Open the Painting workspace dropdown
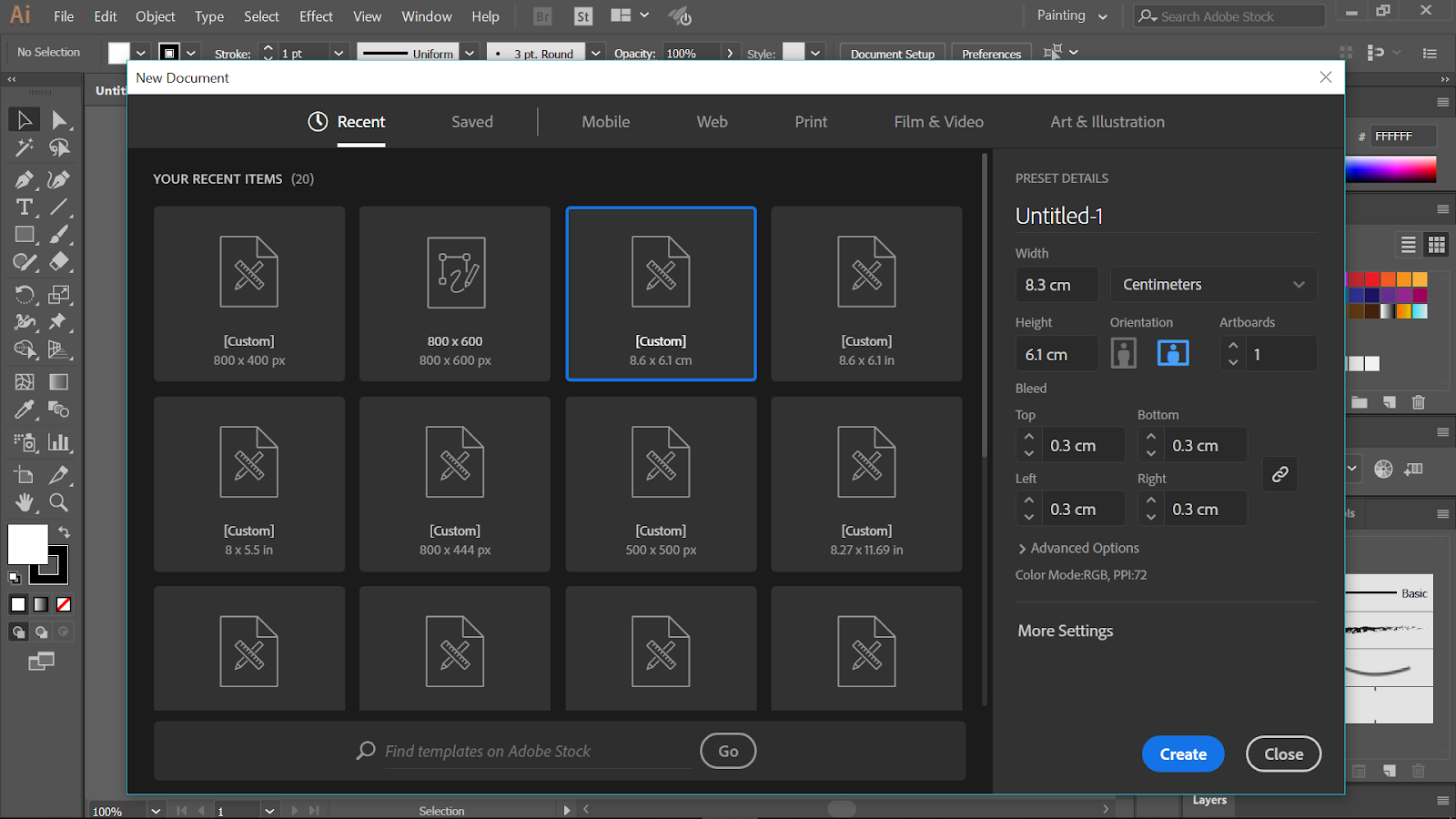Viewport: 1456px width, 819px height. pos(1072,16)
